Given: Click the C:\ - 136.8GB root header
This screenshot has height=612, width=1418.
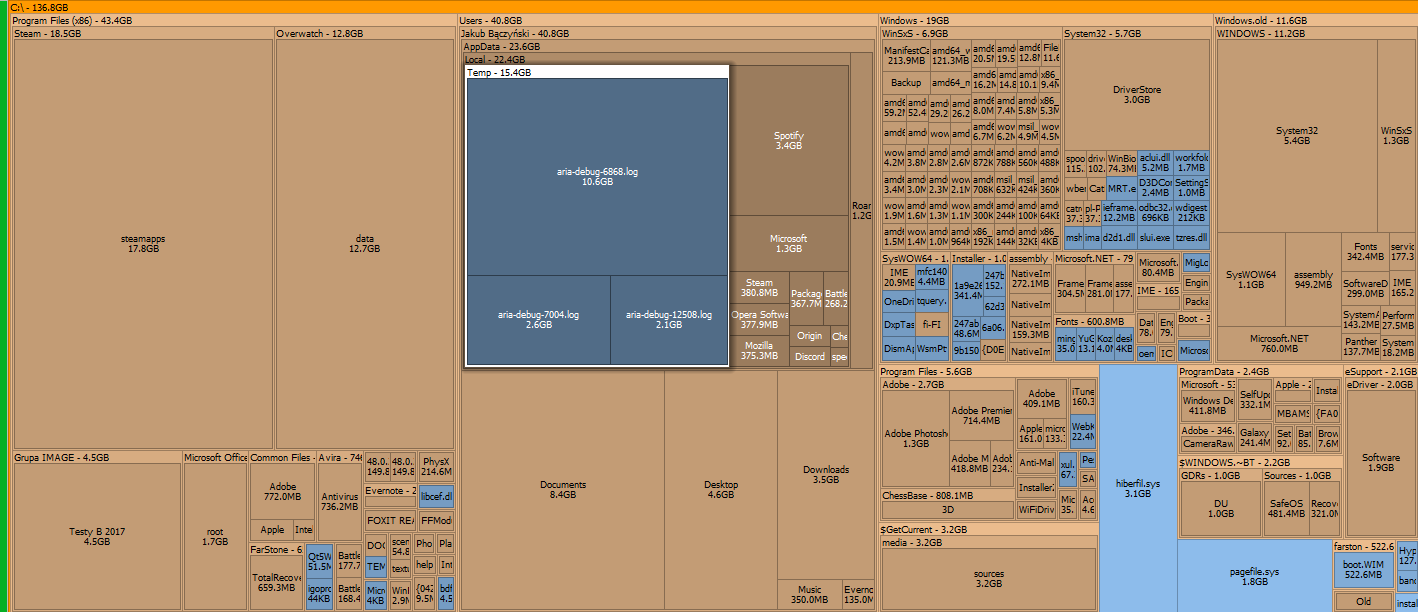Looking at the screenshot, I should tap(713, 7).
